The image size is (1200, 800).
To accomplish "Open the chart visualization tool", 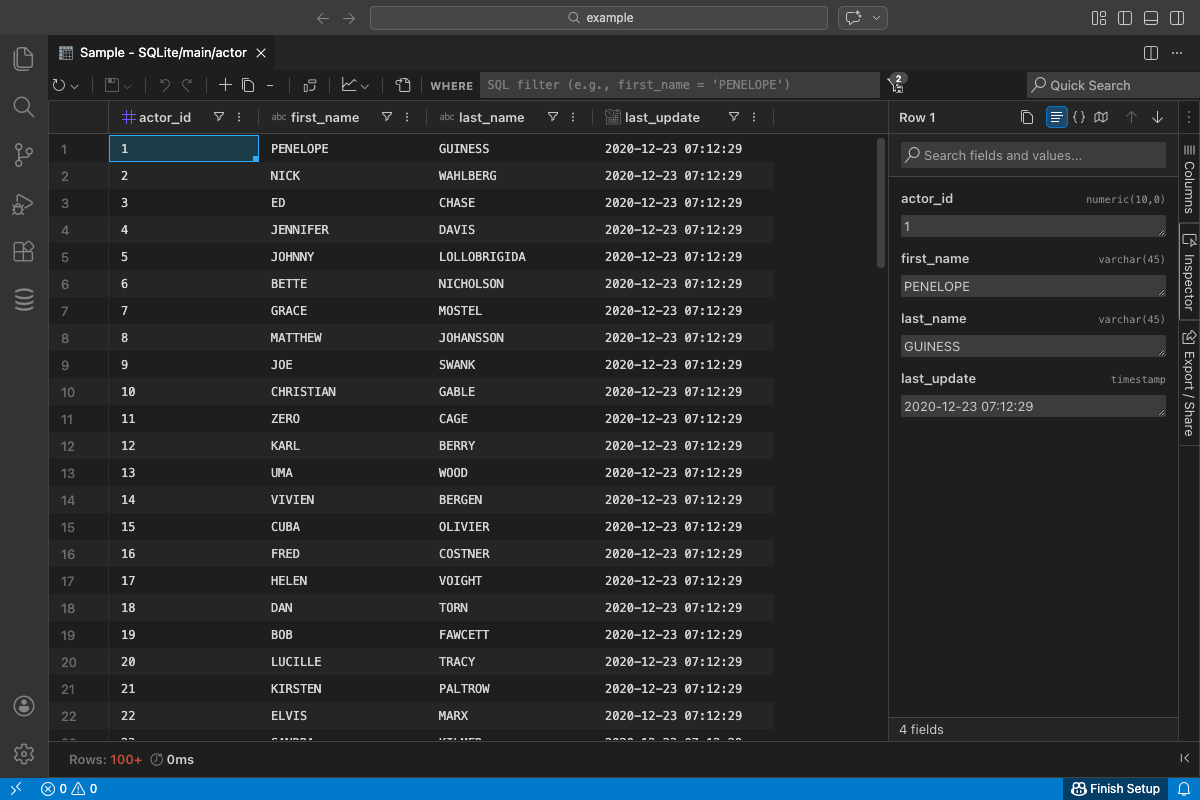I will [x=349, y=85].
